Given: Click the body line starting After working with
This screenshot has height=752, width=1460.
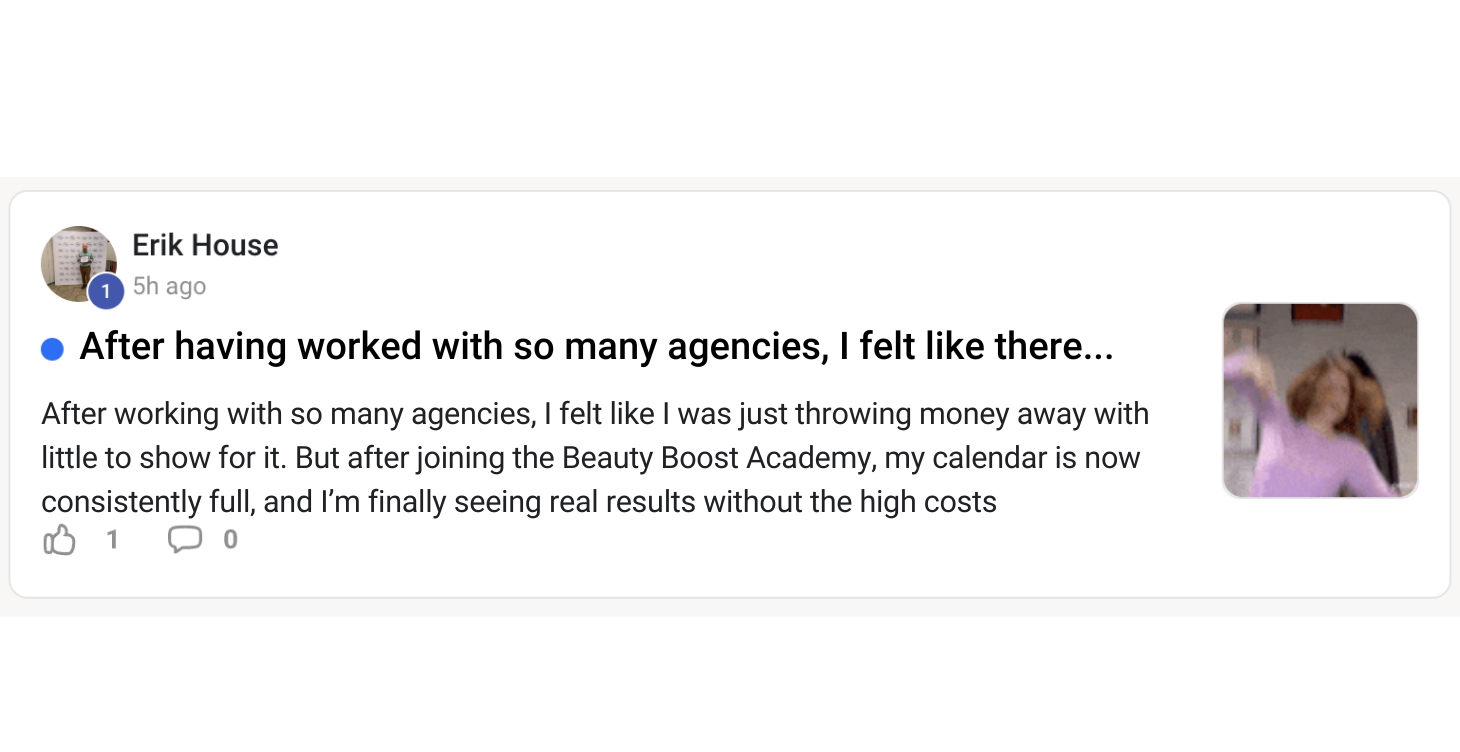Looking at the screenshot, I should tap(595, 414).
